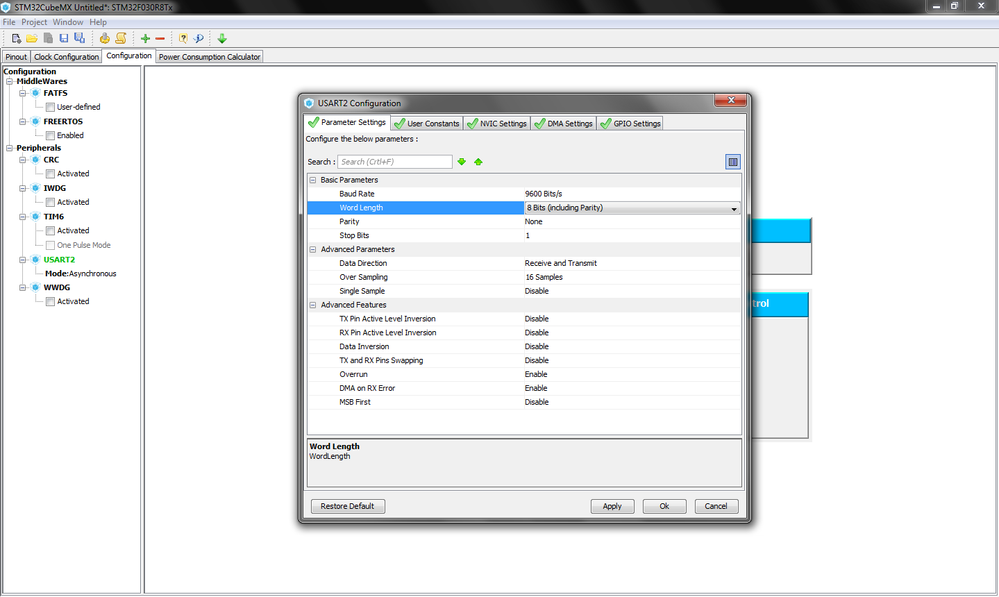The width and height of the screenshot is (999, 597).
Task: Open the Help menu
Action: coord(98,22)
